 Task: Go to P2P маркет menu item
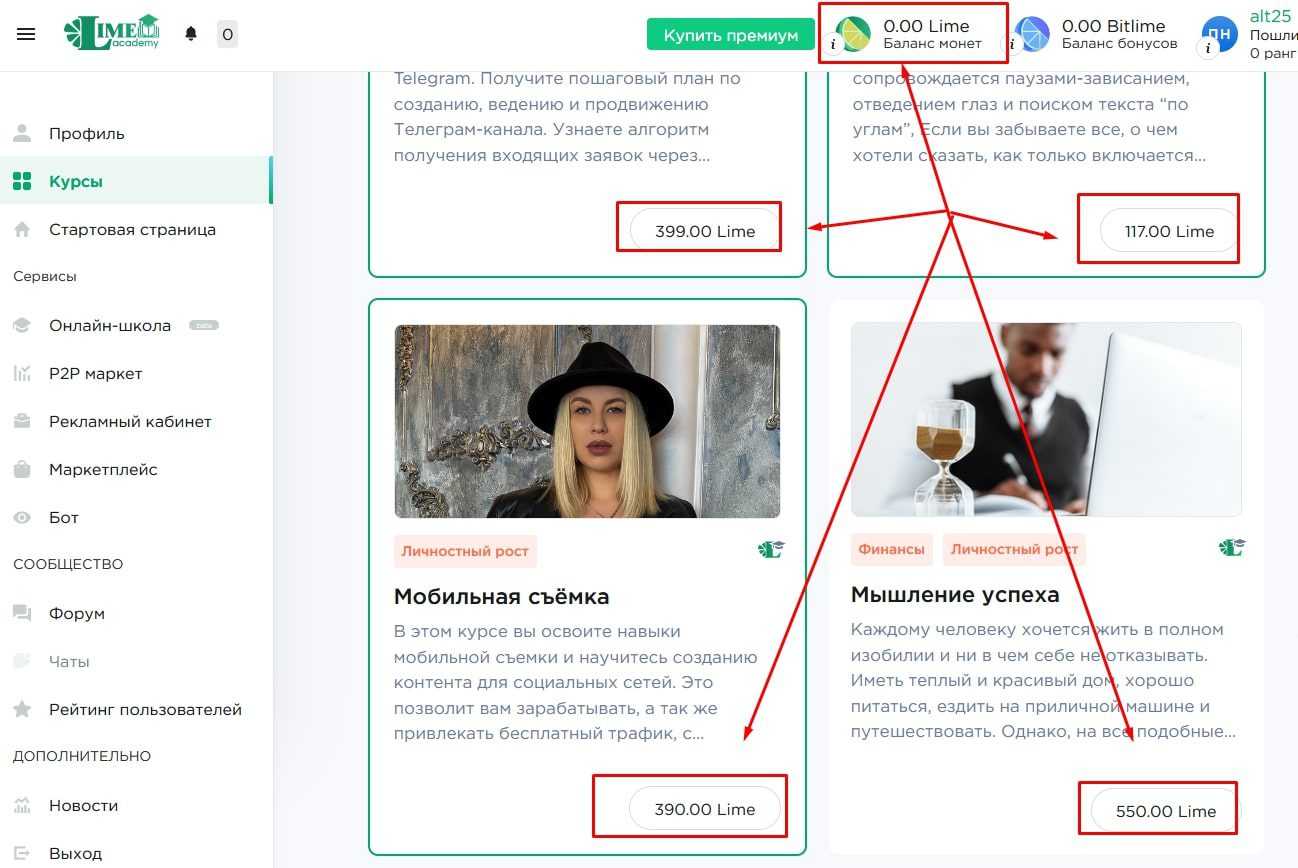[x=95, y=373]
